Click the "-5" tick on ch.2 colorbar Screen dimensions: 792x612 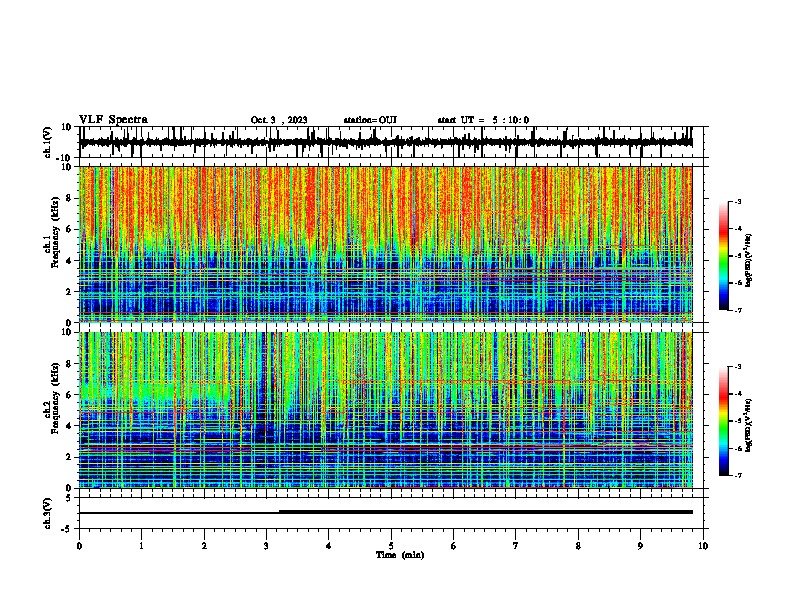pos(738,421)
